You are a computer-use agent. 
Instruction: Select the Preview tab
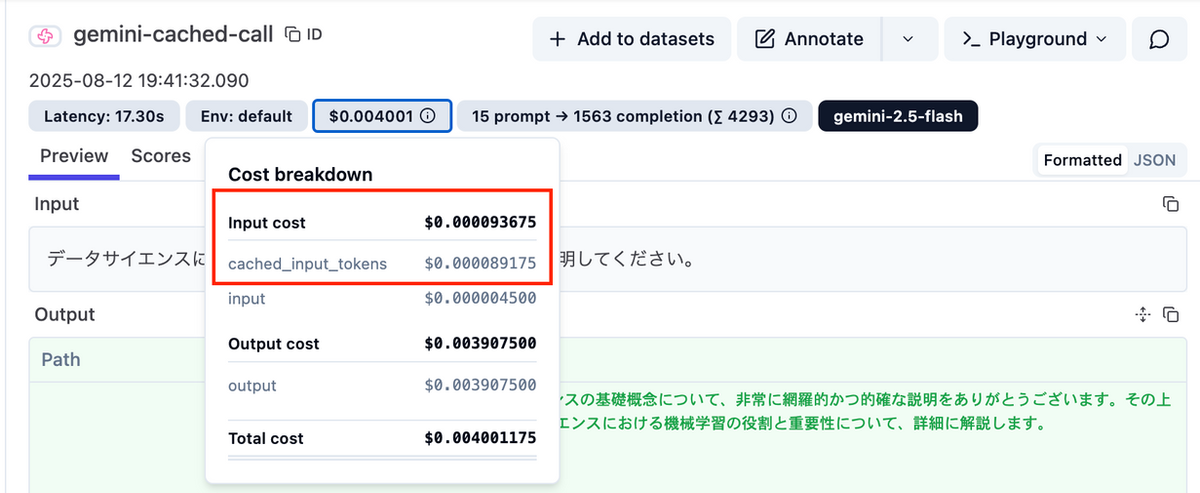point(74,156)
